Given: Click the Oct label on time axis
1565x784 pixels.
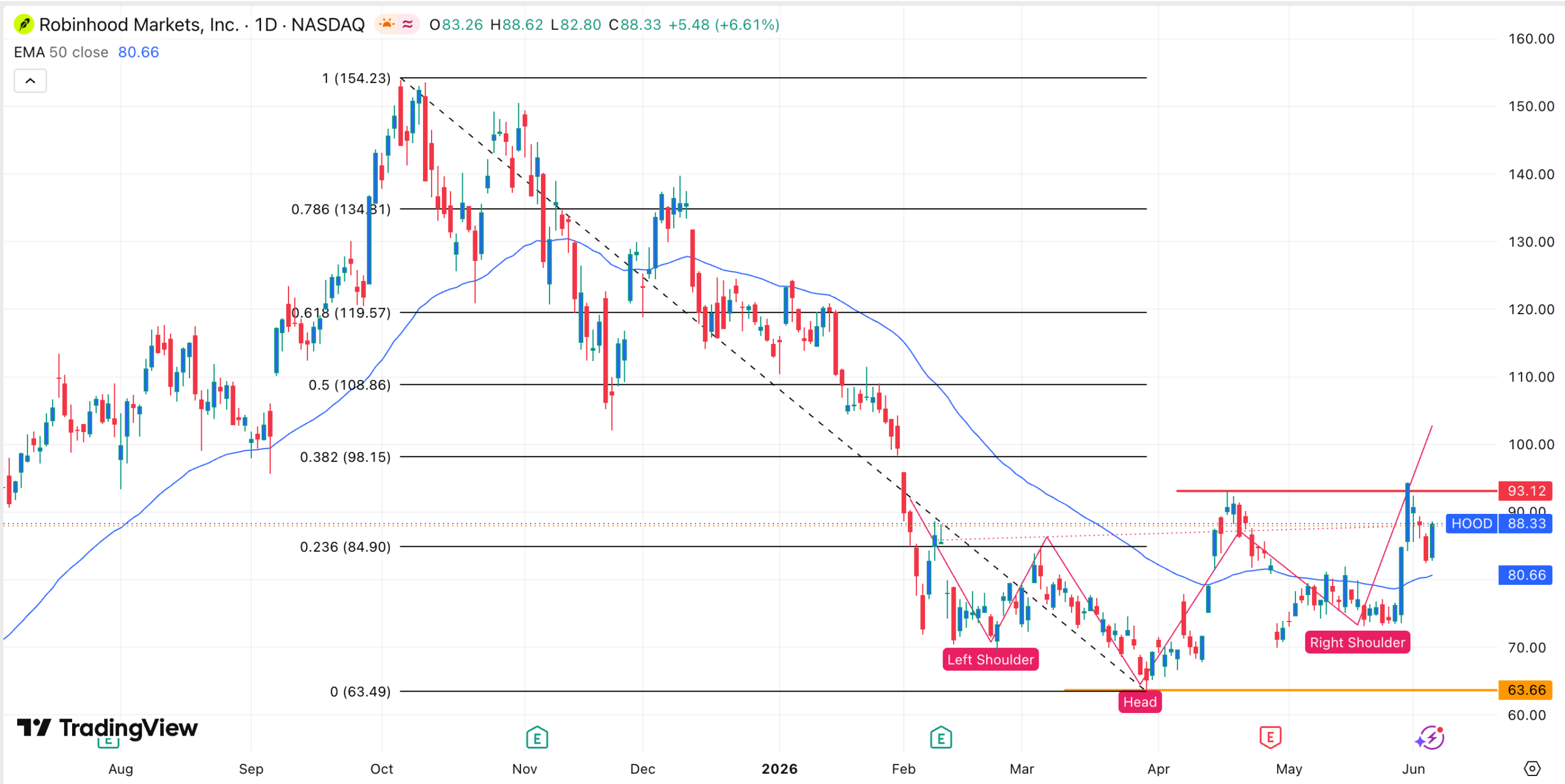Looking at the screenshot, I should coord(381,769).
